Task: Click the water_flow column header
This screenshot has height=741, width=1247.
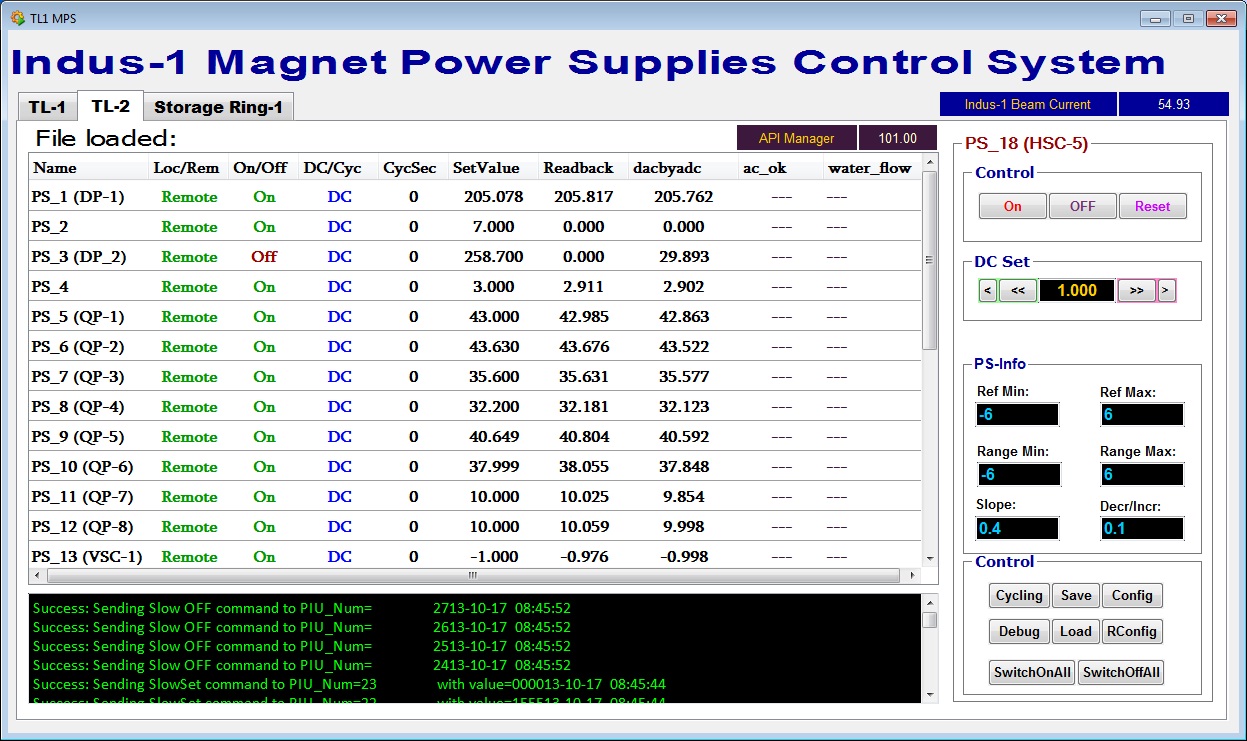Action: pyautogui.click(x=871, y=168)
